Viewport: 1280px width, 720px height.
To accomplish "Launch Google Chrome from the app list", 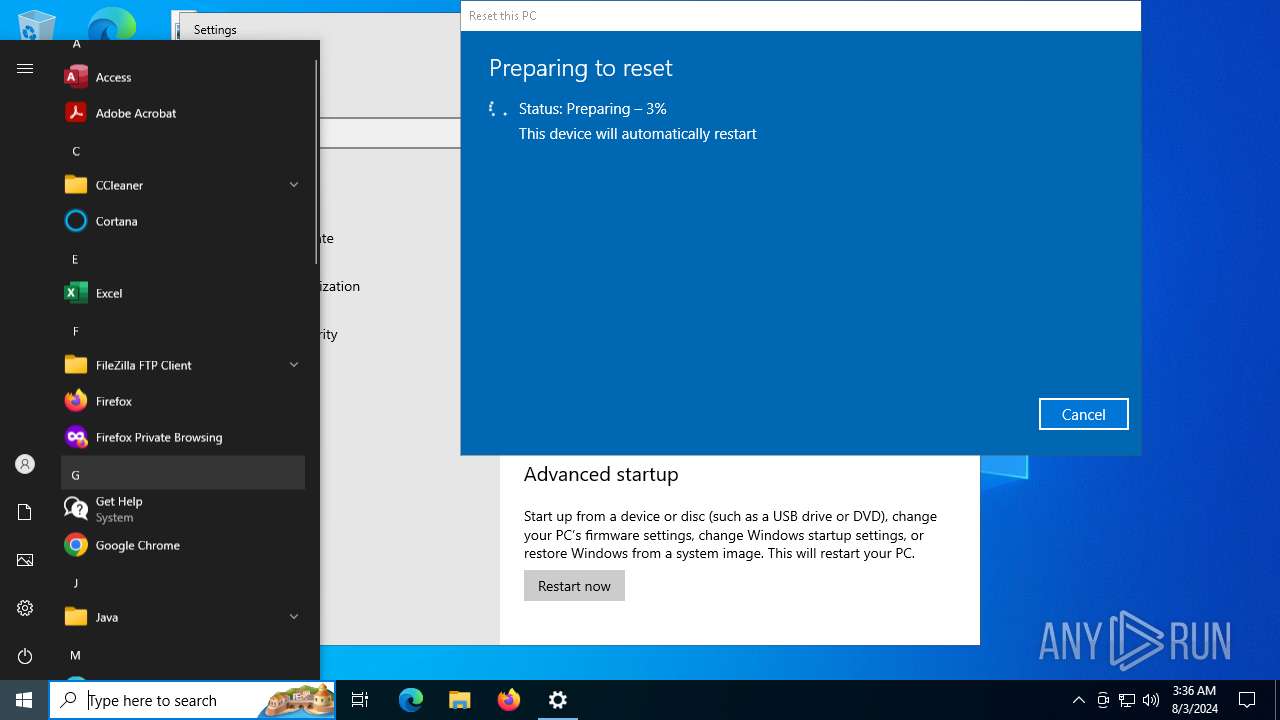I will 183,545.
